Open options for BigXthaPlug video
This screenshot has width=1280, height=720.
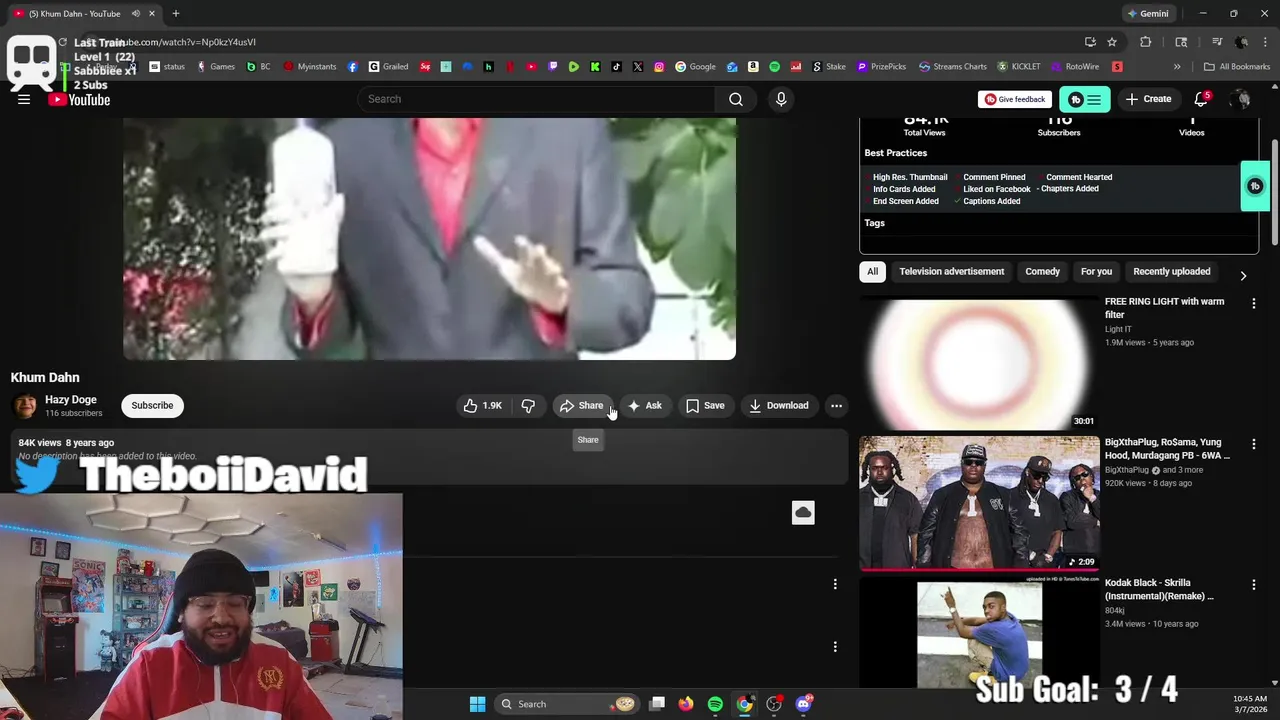(1254, 444)
